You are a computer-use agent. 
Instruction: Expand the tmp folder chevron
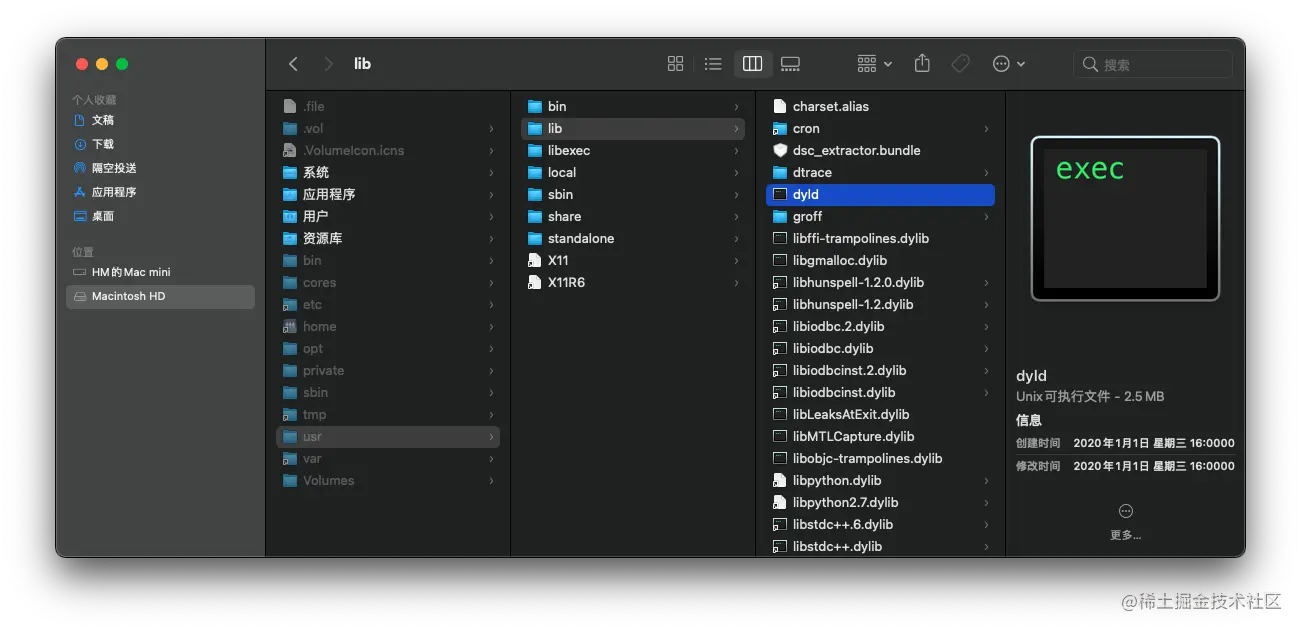tap(491, 414)
